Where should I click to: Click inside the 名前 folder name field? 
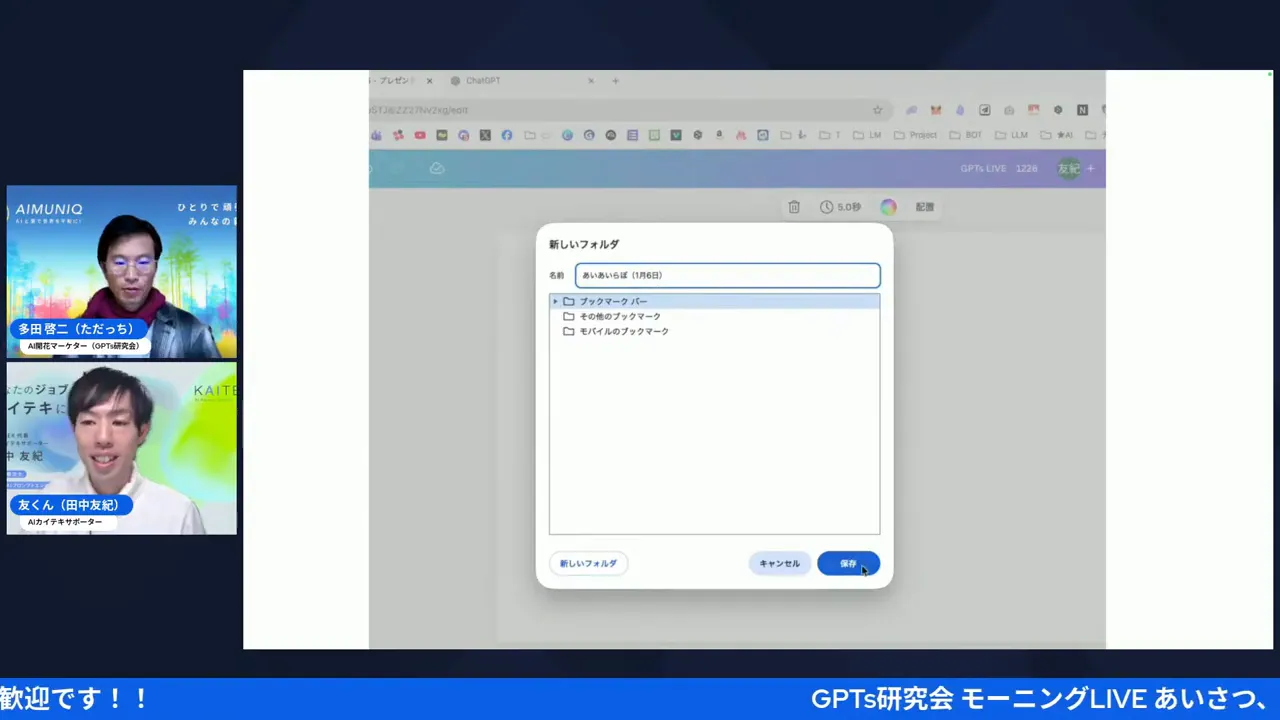[727, 275]
